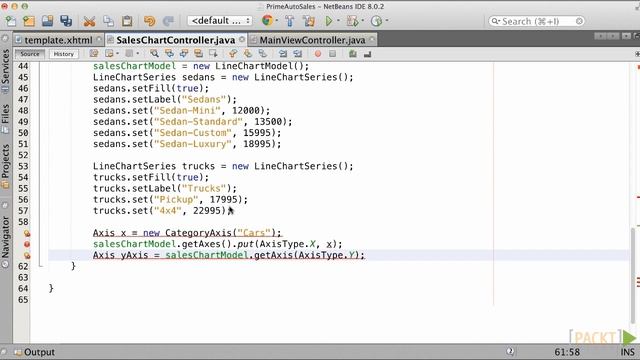Click the red error marker beside getAxes line
The image size is (640, 360).
pyautogui.click(x=27, y=244)
